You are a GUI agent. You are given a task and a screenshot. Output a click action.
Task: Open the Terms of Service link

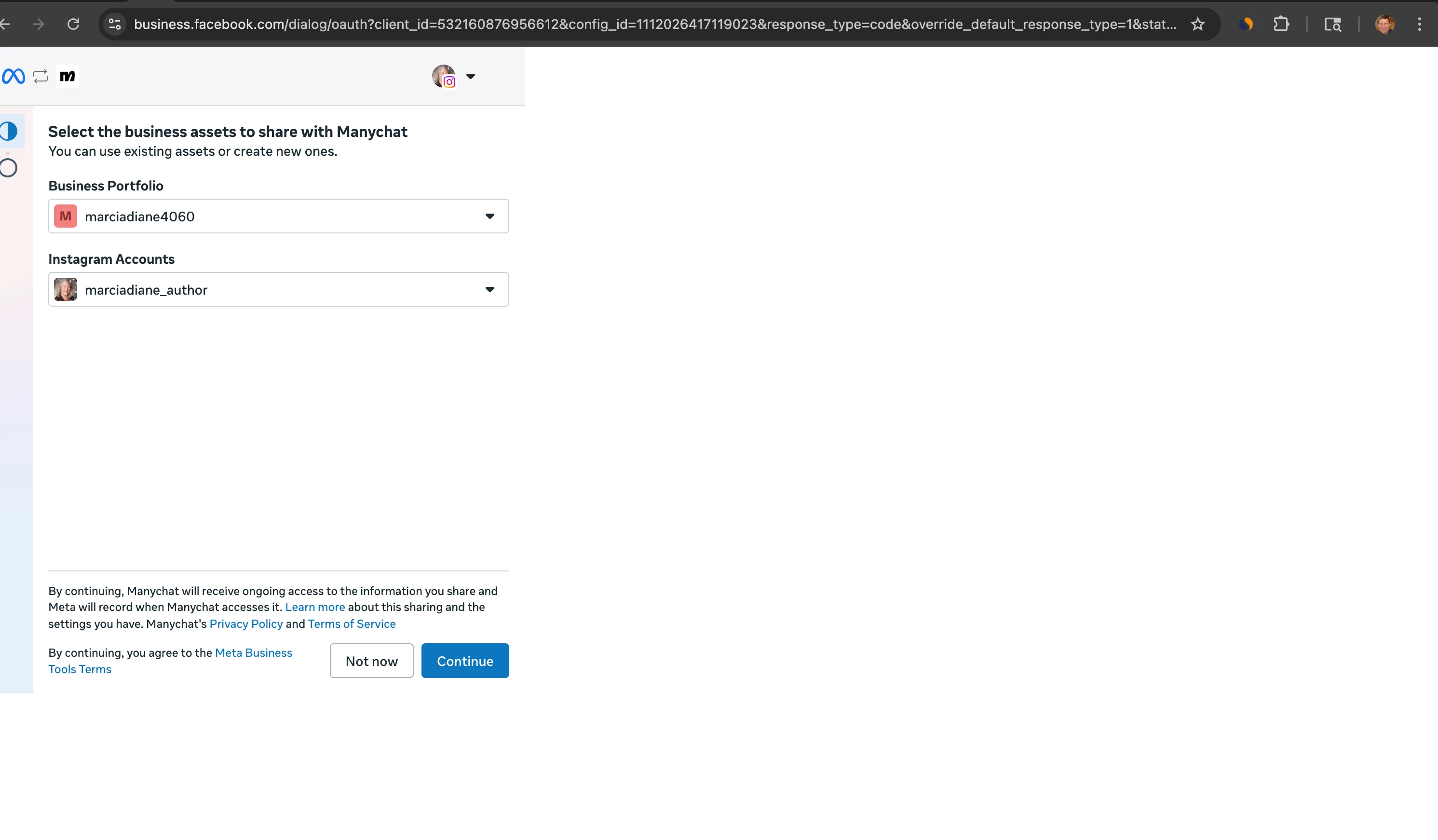click(352, 623)
